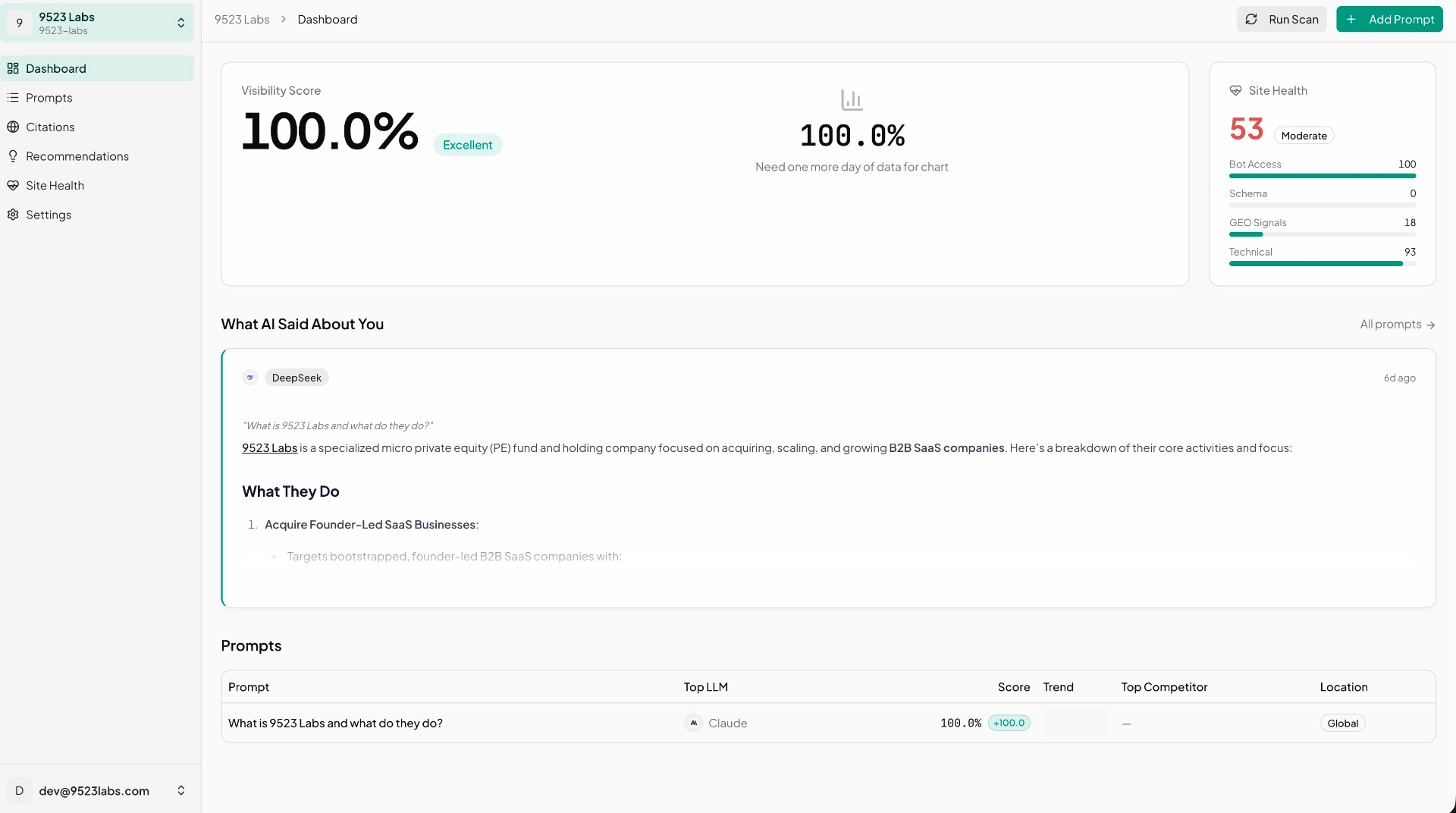Click the Site Health heart icon in sidebar
Image resolution: width=1456 pixels, height=813 pixels.
point(13,186)
